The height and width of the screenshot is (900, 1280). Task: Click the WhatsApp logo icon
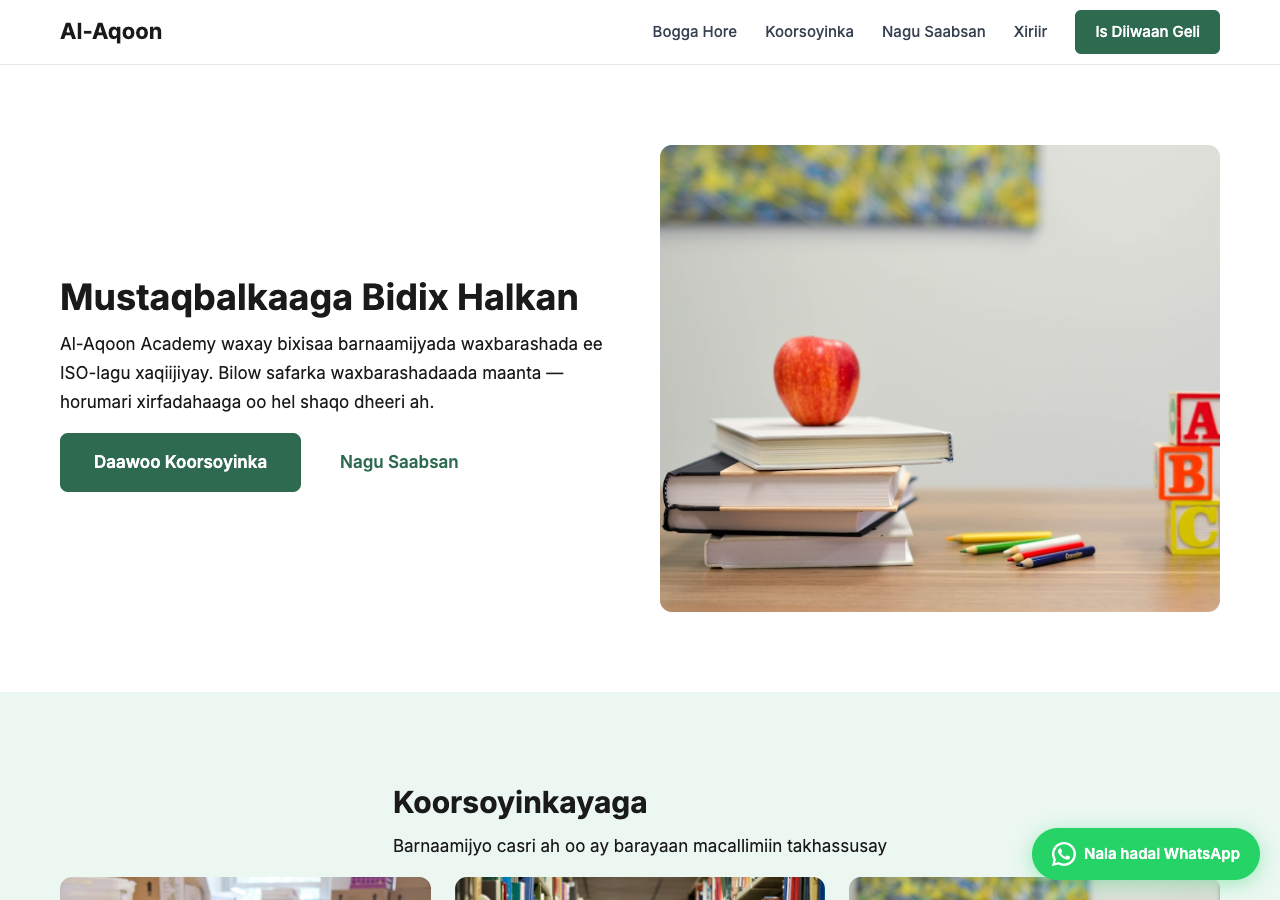(1064, 854)
